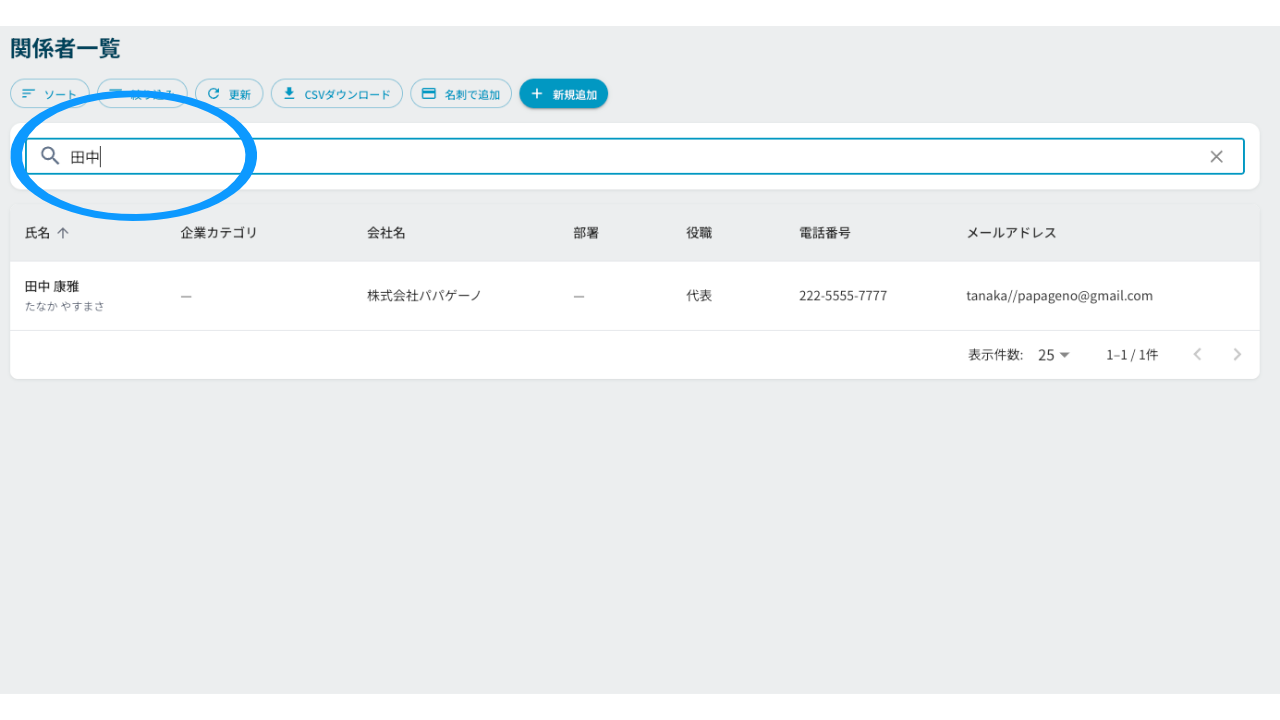Sort by 氏名 column header

point(38,233)
